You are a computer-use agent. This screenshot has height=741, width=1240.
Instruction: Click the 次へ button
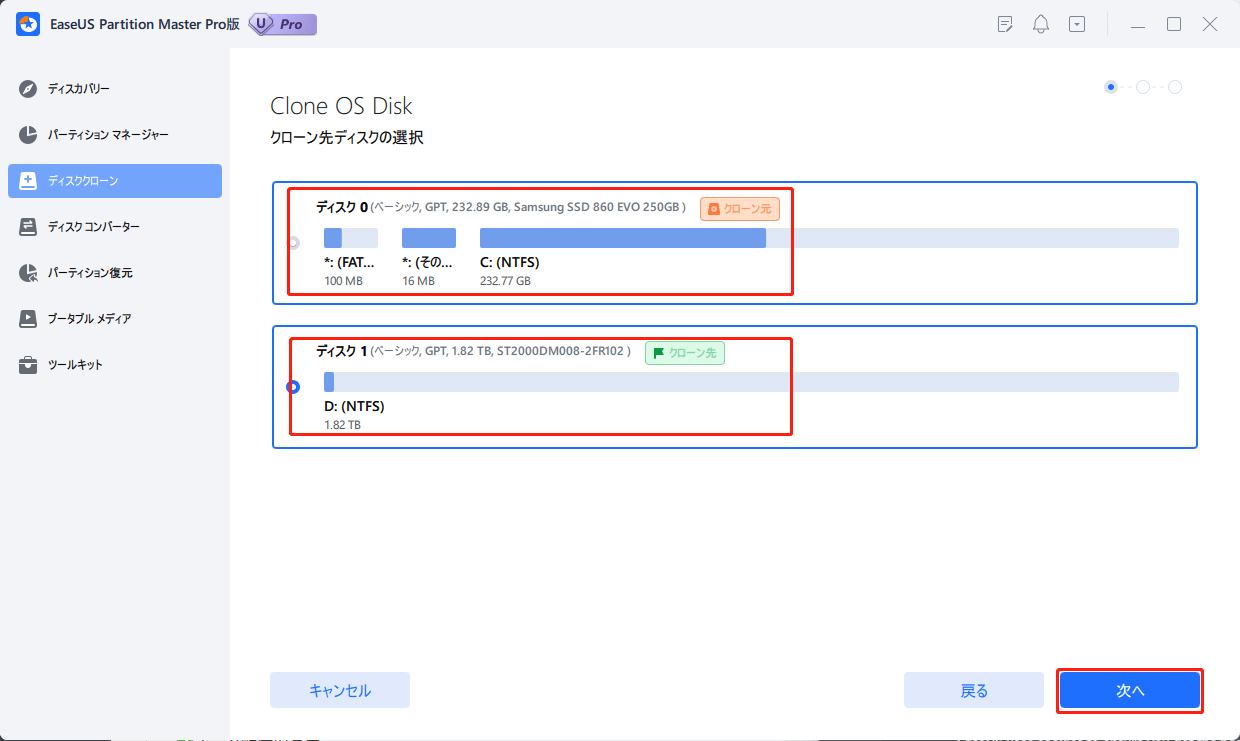pyautogui.click(x=1129, y=690)
